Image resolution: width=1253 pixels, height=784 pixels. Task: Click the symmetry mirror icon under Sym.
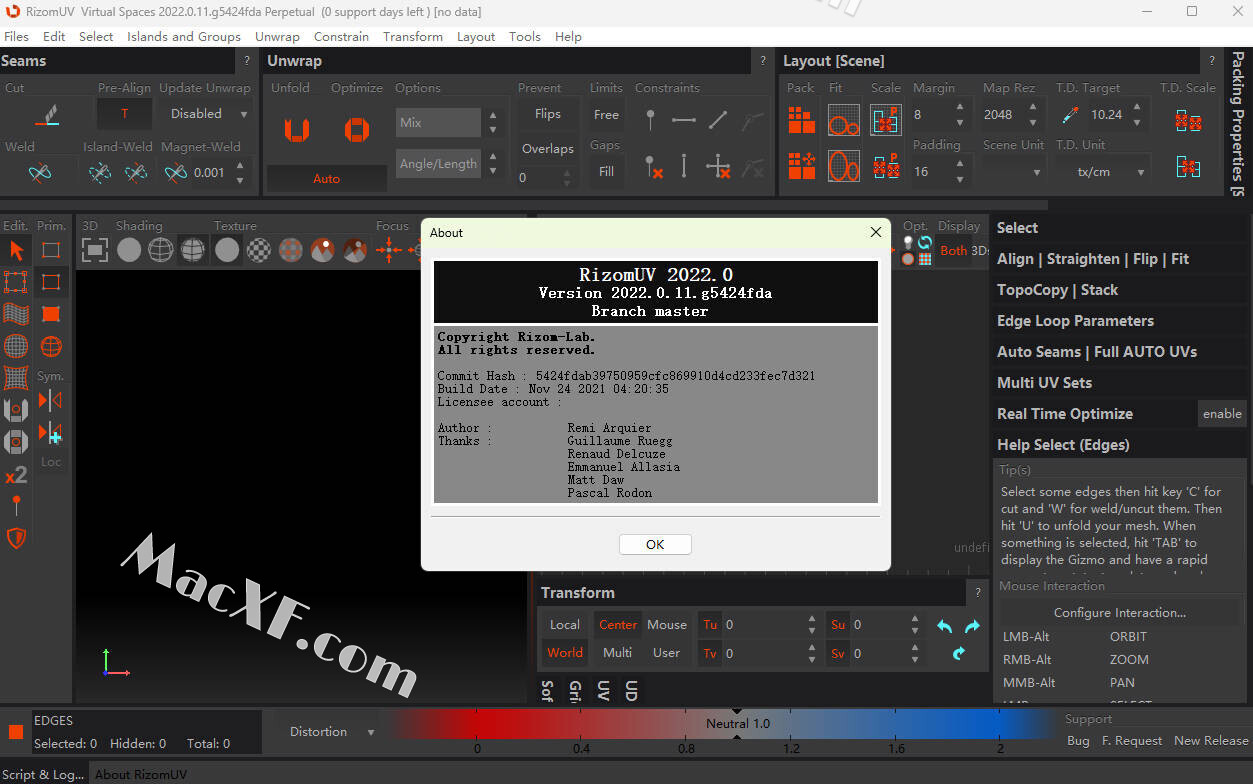[50, 401]
